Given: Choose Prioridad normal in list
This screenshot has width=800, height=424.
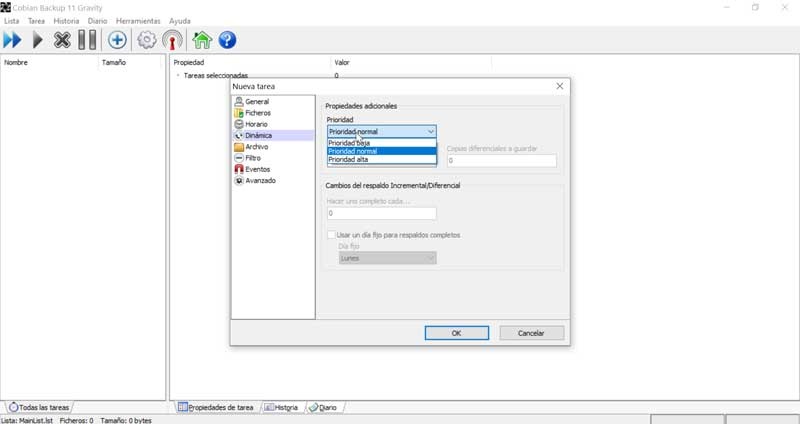Looking at the screenshot, I should (382, 151).
